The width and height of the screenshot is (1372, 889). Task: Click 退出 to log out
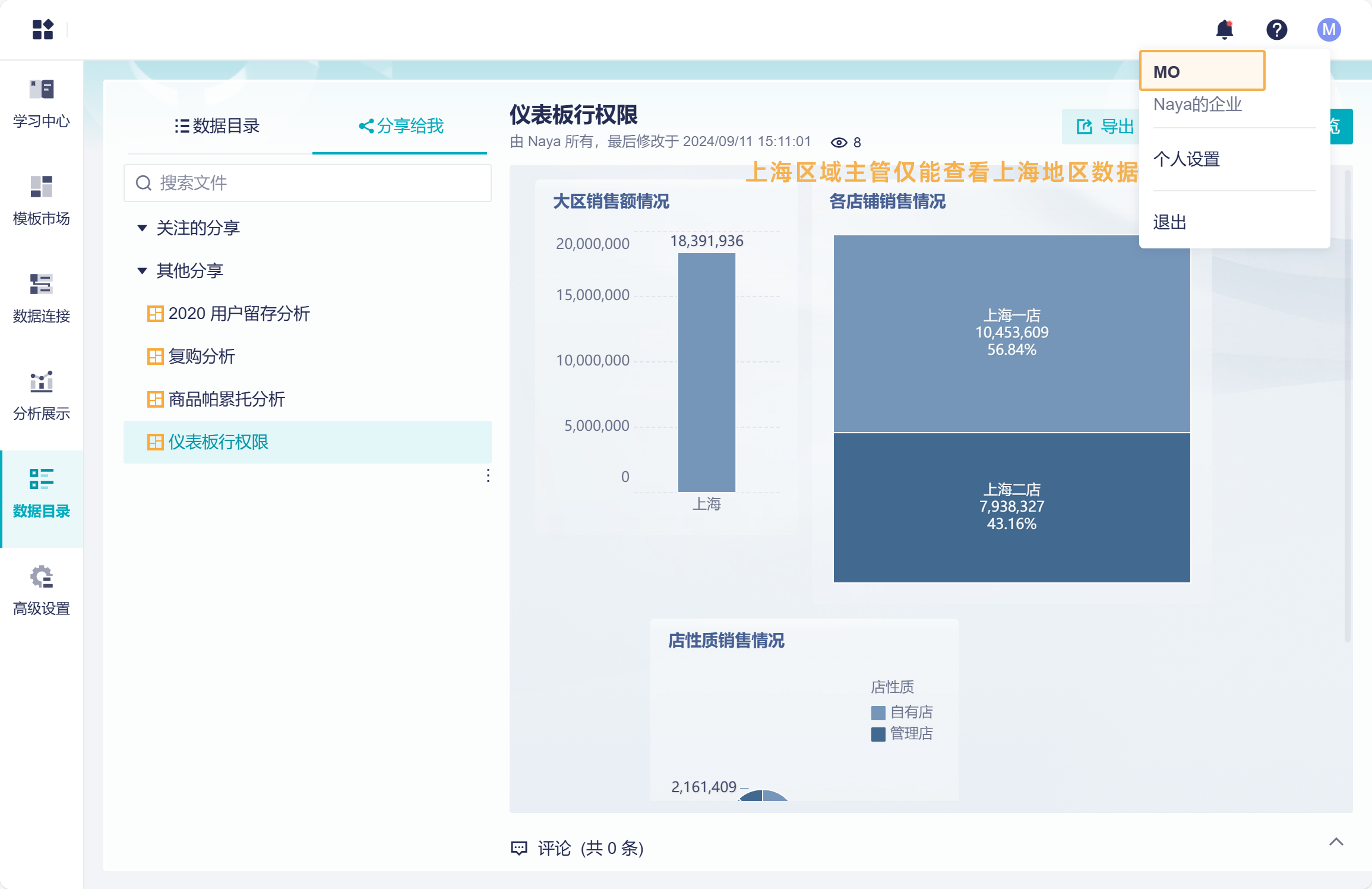point(1169,222)
